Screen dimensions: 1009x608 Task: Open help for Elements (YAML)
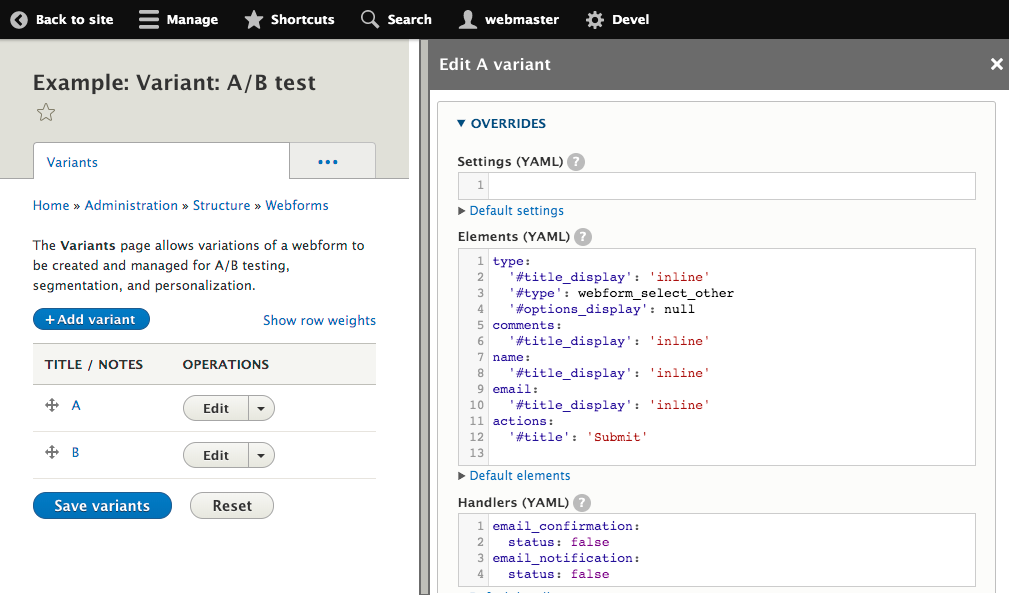582,237
